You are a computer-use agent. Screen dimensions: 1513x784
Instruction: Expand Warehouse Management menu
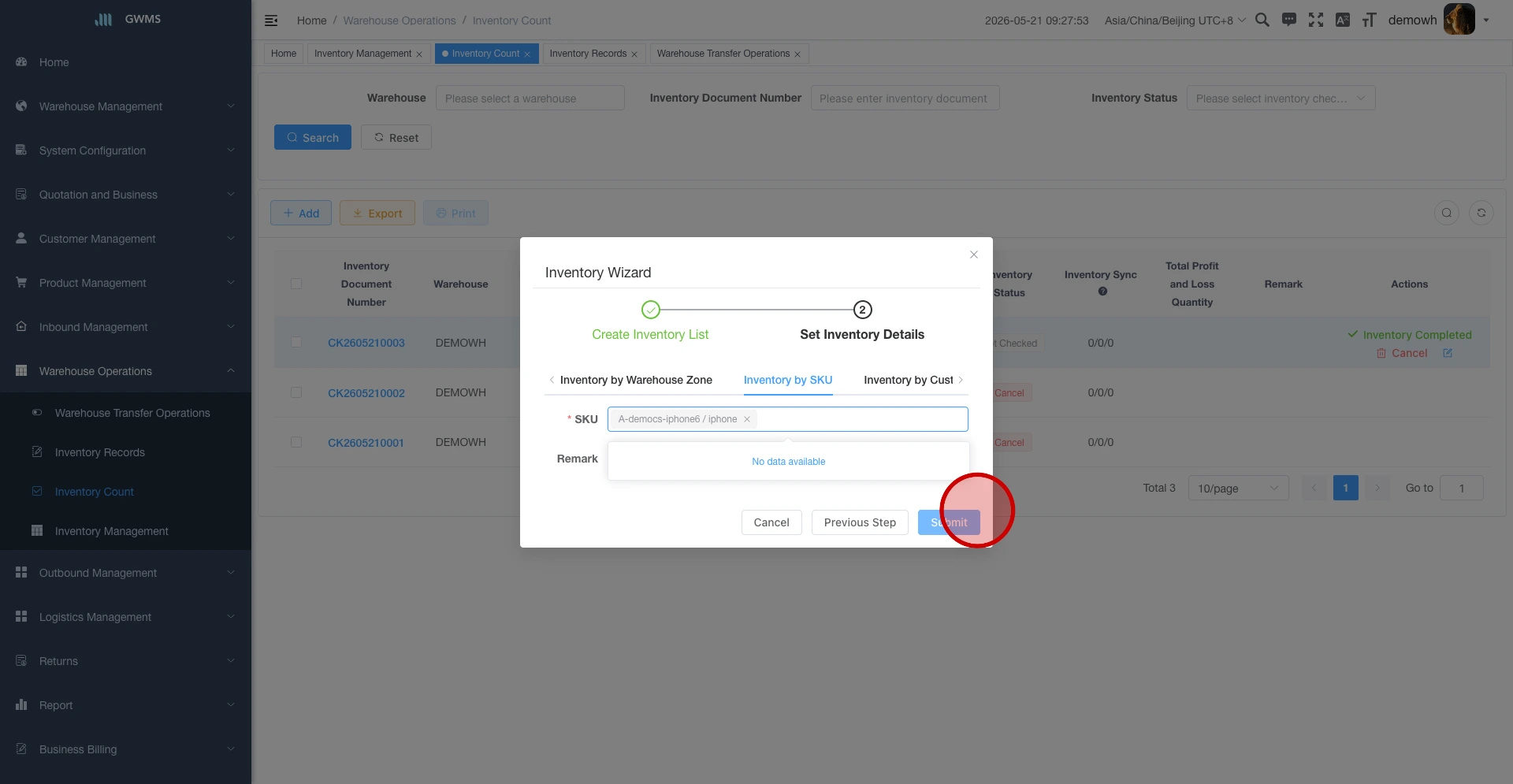coord(125,106)
